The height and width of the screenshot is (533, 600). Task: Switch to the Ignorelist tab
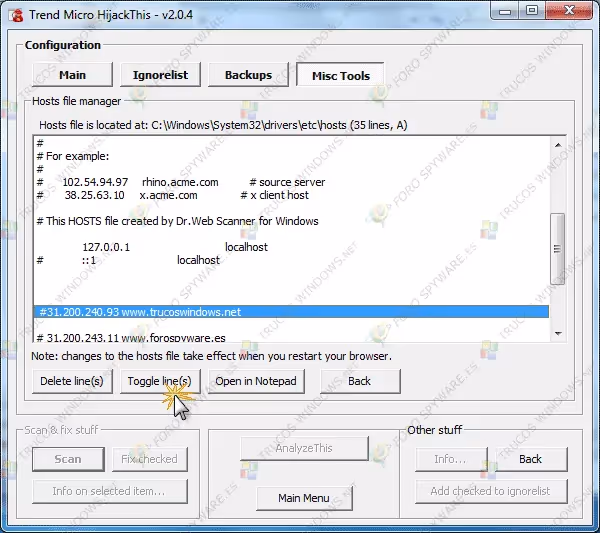[160, 75]
